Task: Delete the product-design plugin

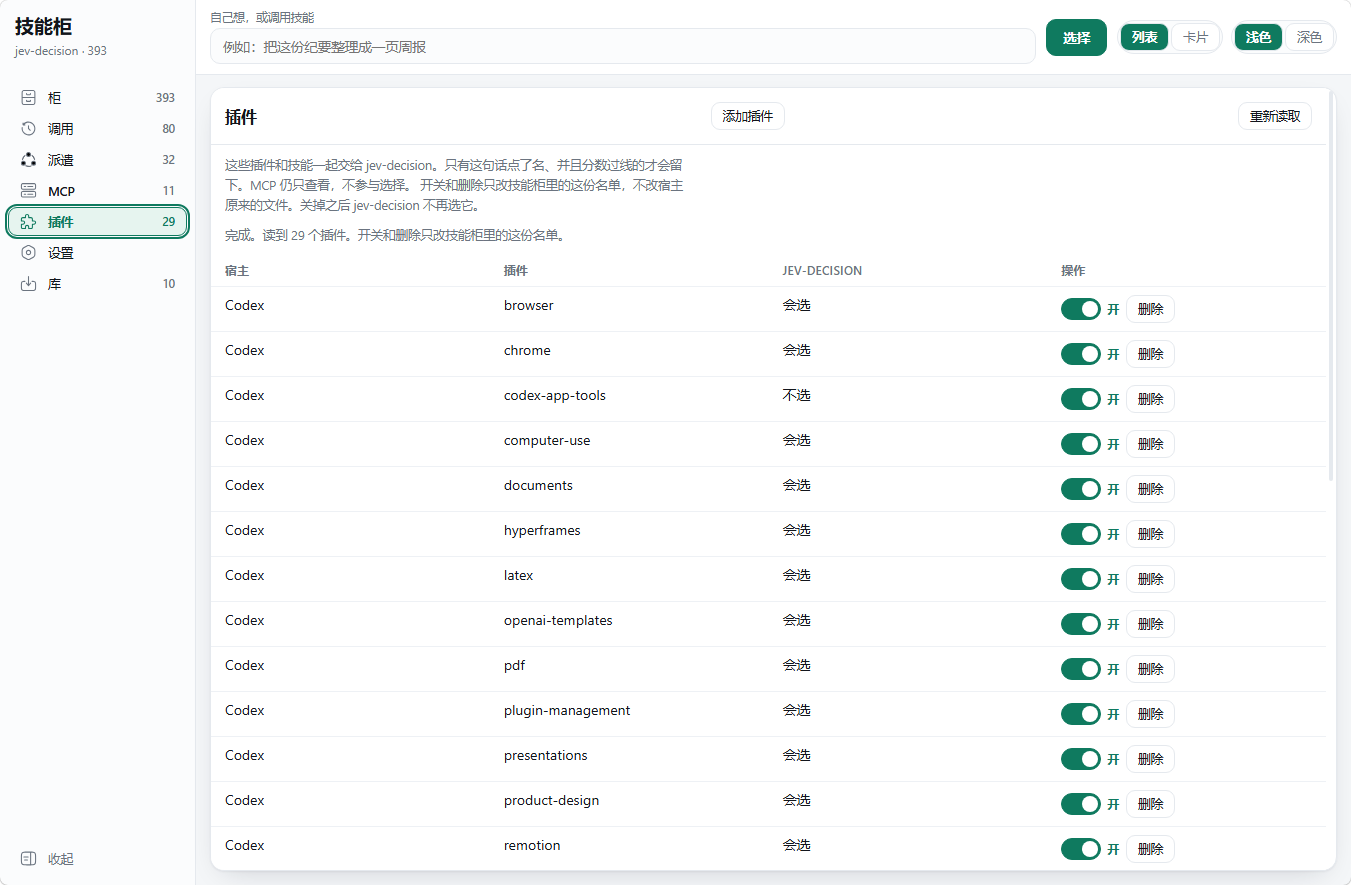Action: click(x=1150, y=804)
